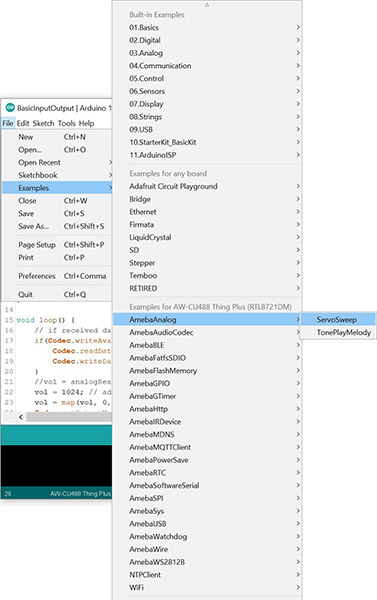Click the Arduino logo icon in title bar

10,108
